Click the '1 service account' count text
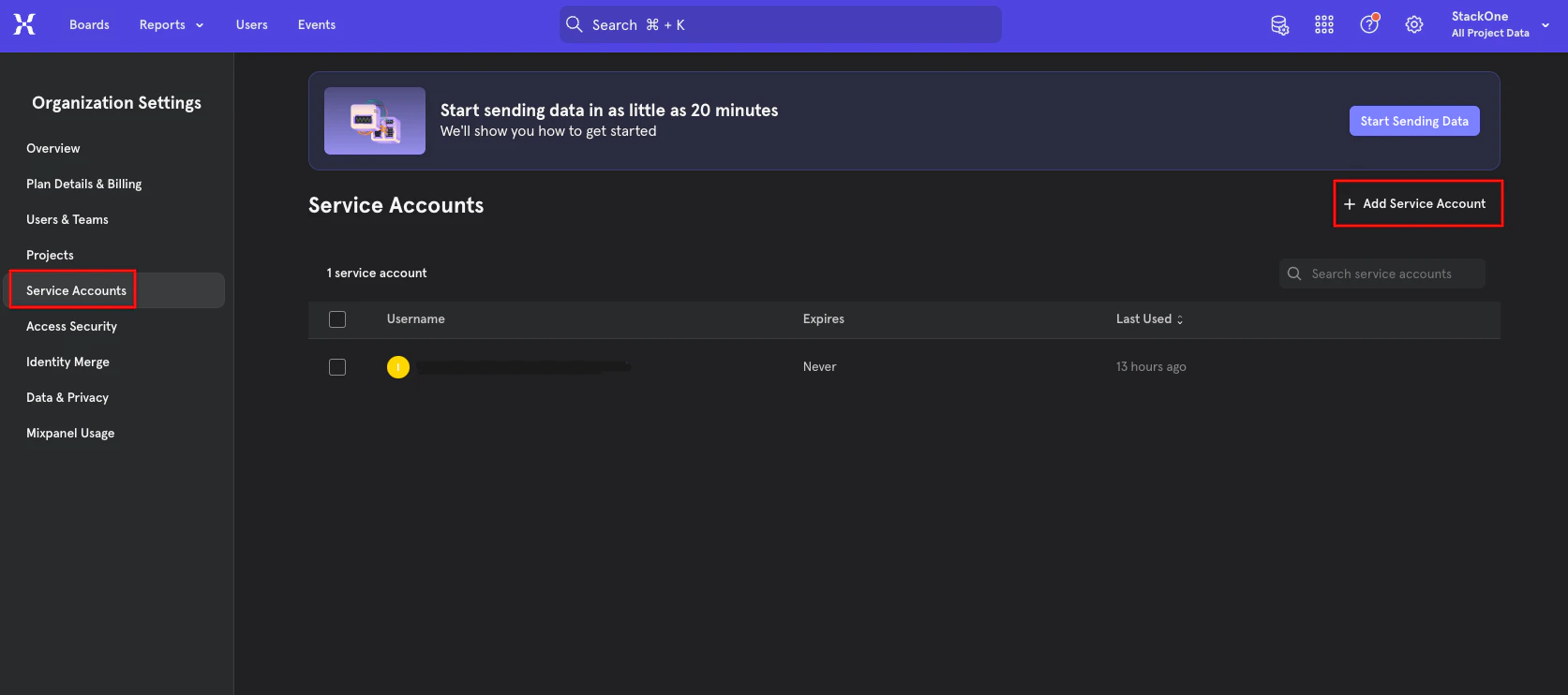Screen dimensions: 1568x695 (377, 274)
